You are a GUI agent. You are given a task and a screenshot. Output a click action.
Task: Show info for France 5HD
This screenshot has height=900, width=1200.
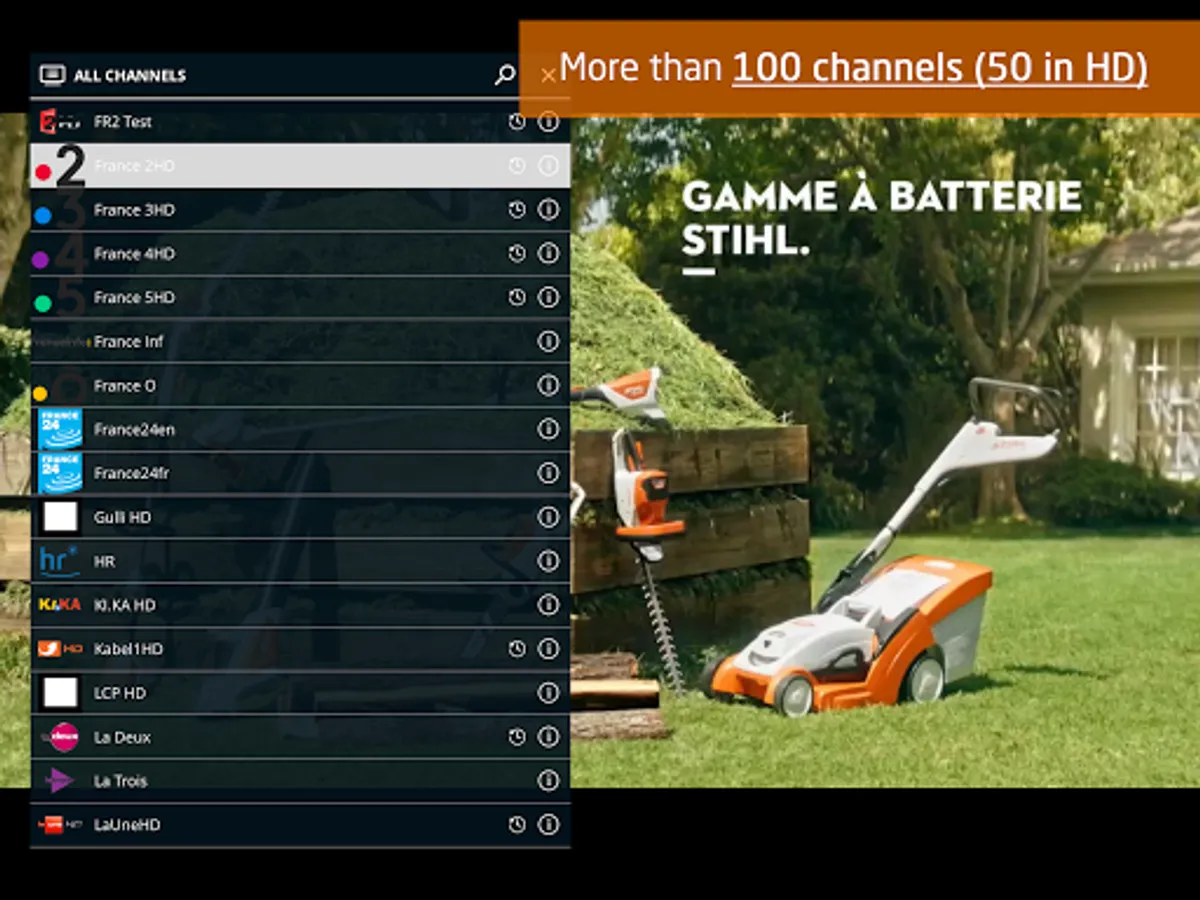point(548,297)
